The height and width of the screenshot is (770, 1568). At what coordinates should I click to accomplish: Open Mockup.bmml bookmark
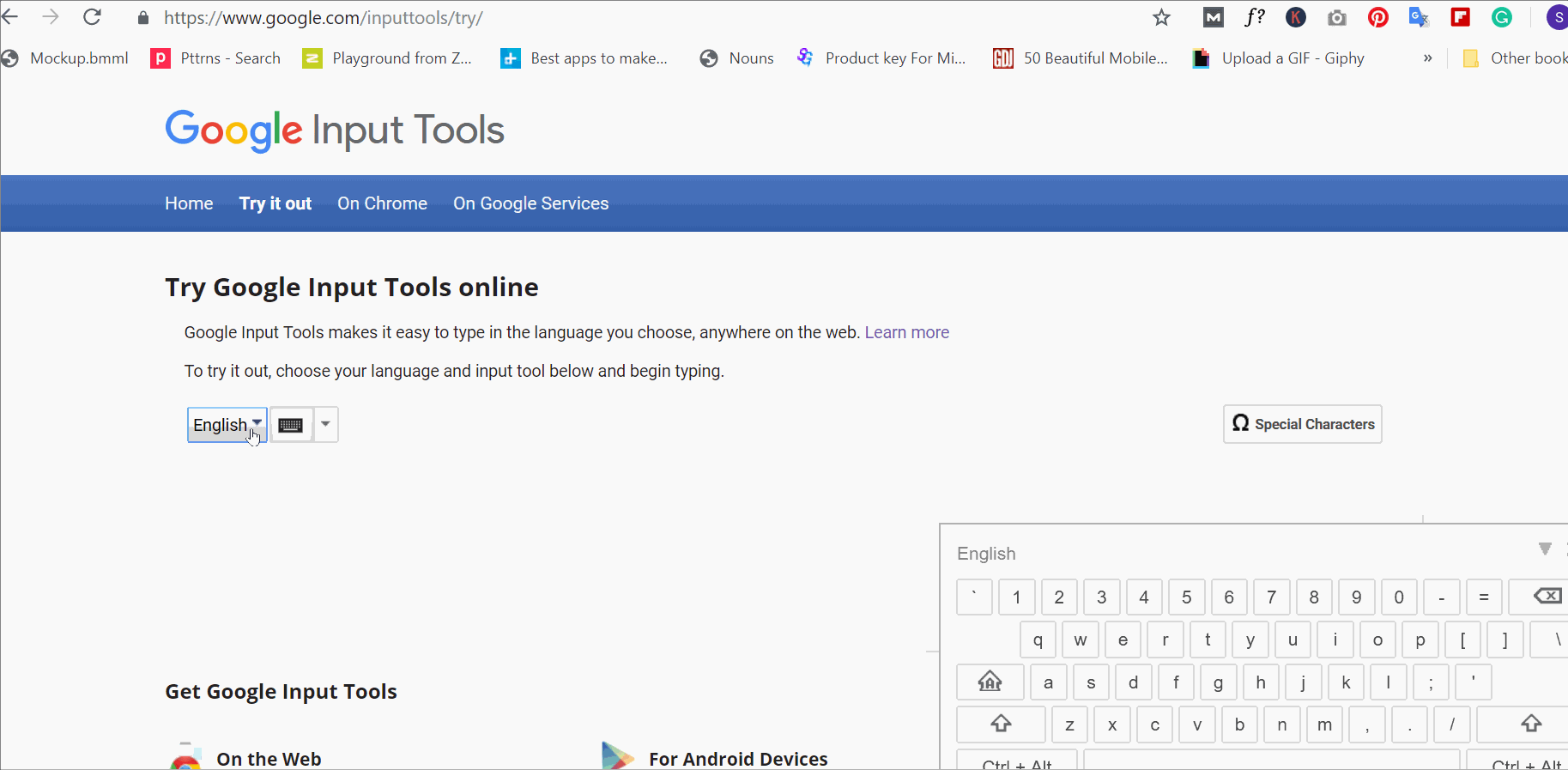(65, 58)
